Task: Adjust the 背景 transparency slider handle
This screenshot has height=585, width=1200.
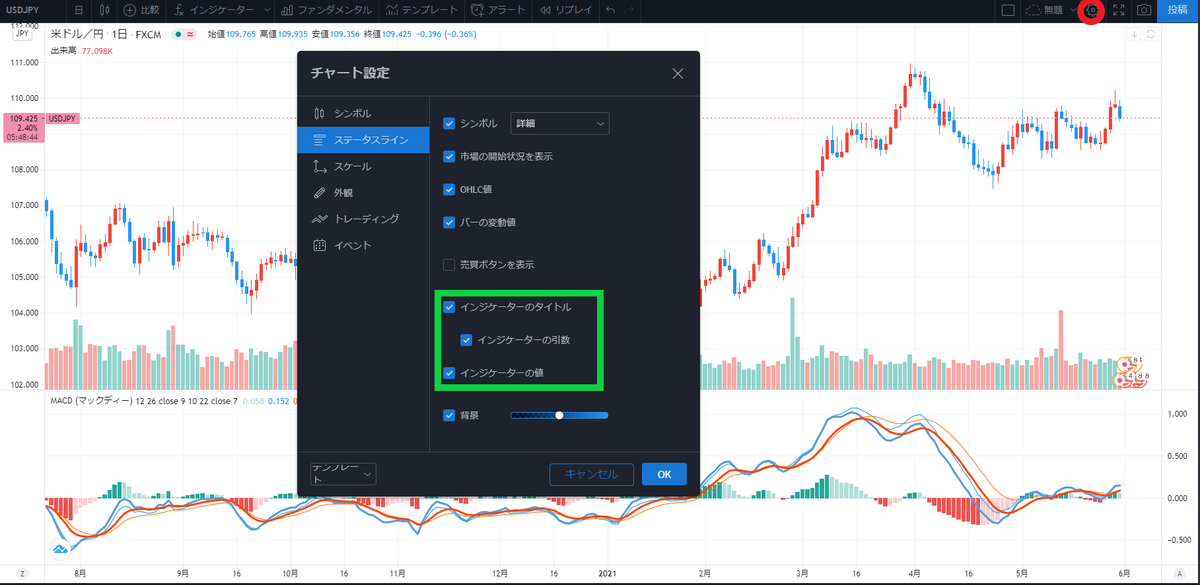Action: (560, 415)
